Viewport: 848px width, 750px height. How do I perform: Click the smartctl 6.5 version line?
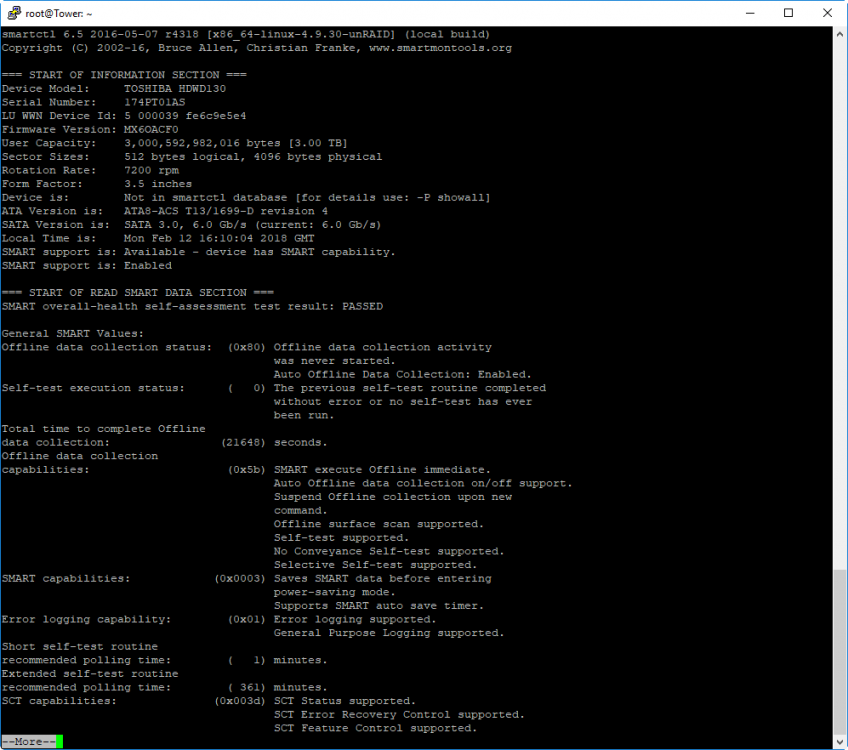pyautogui.click(x=246, y=34)
